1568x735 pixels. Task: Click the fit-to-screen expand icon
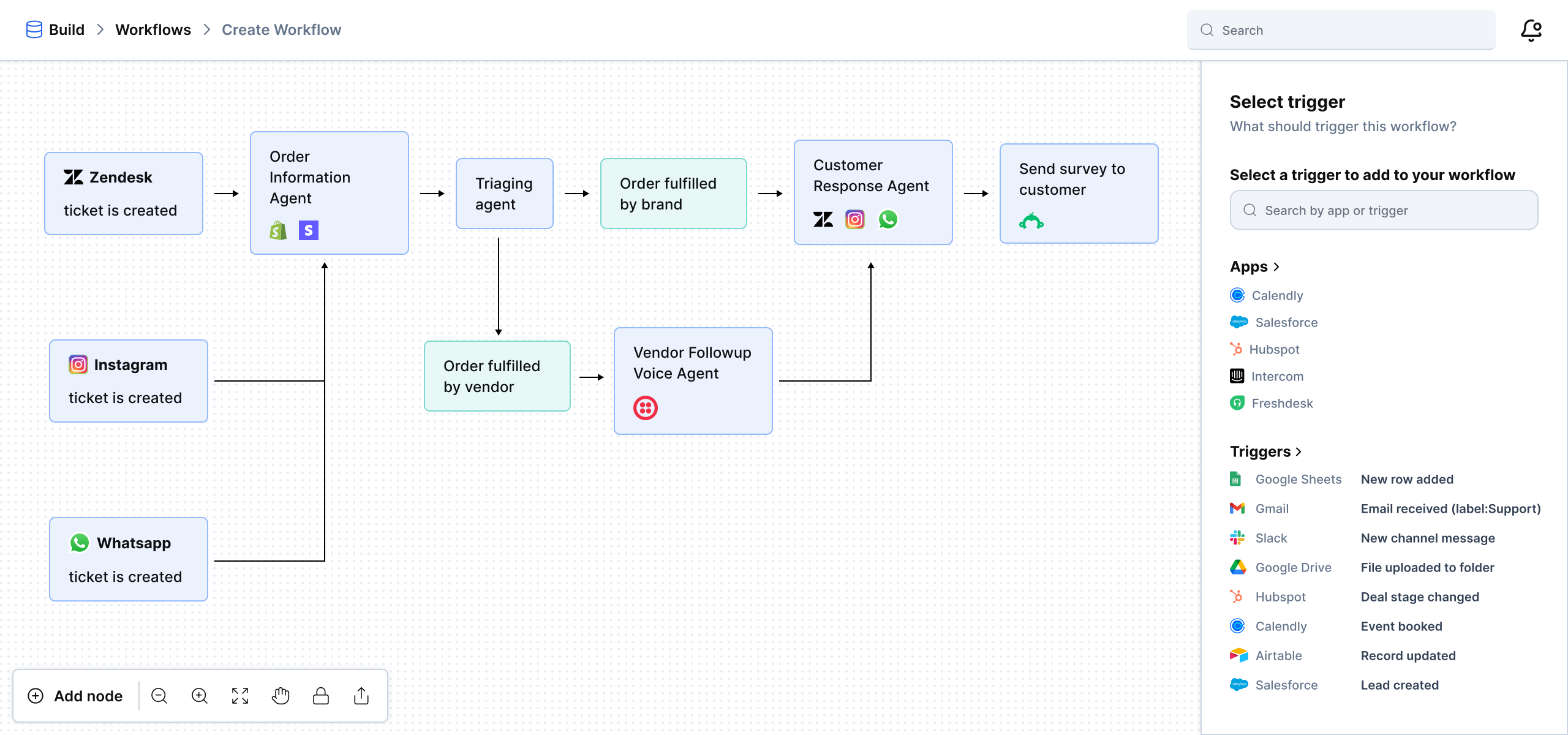pos(240,696)
